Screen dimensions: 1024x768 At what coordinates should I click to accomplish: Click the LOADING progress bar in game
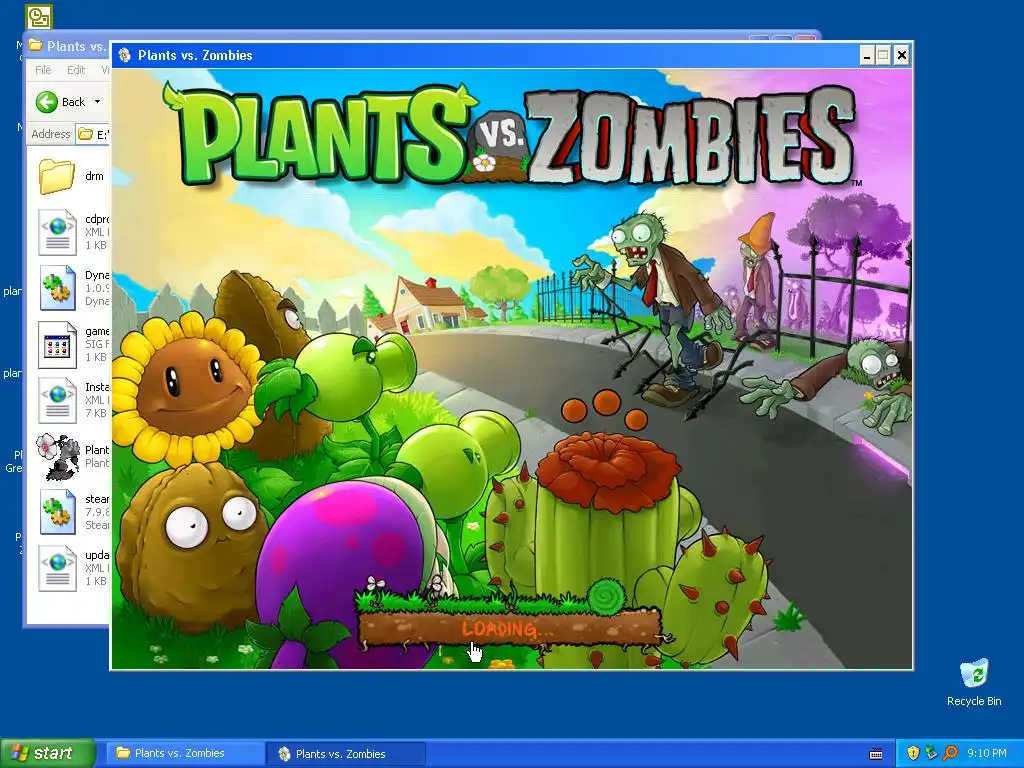pos(510,628)
